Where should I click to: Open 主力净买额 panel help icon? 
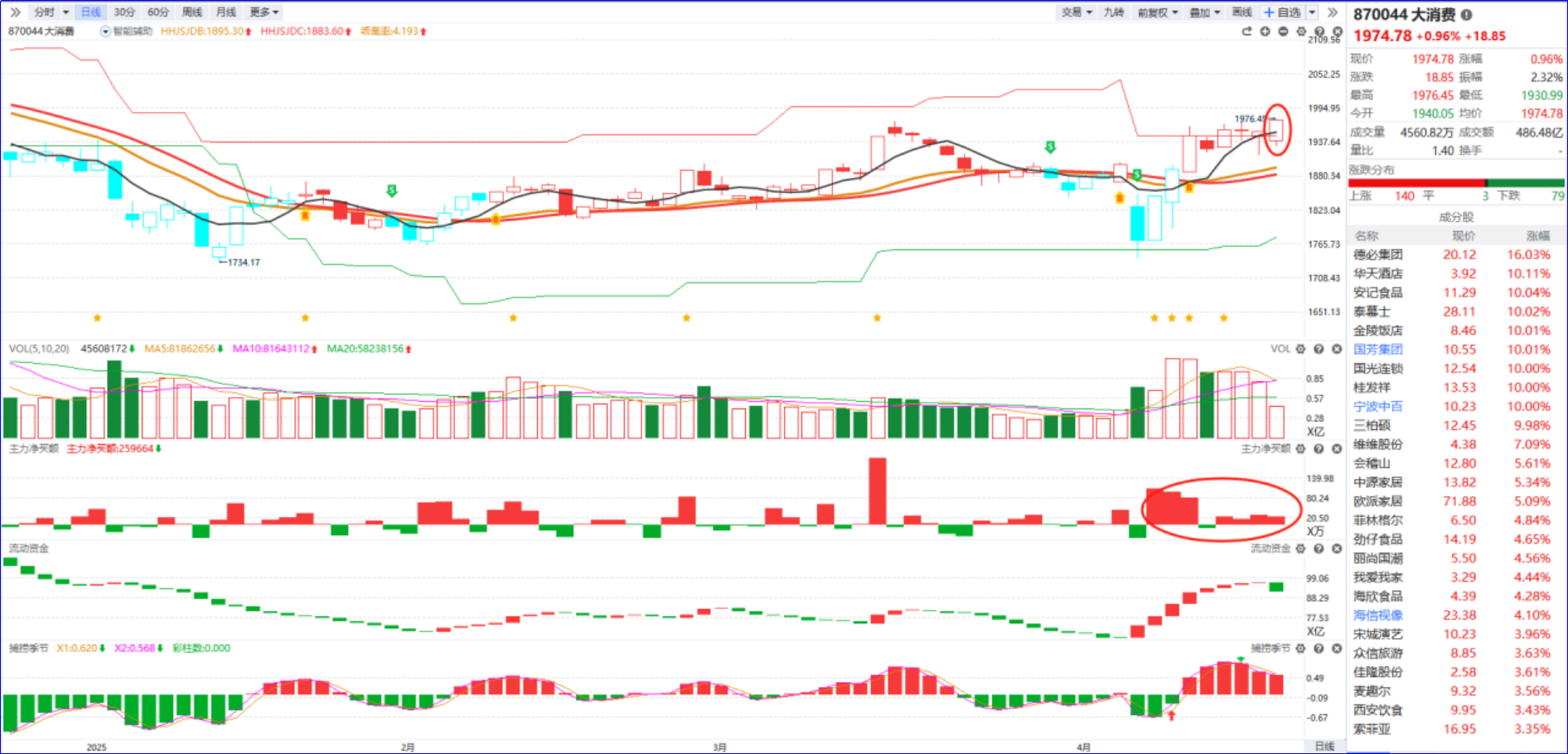click(1319, 449)
